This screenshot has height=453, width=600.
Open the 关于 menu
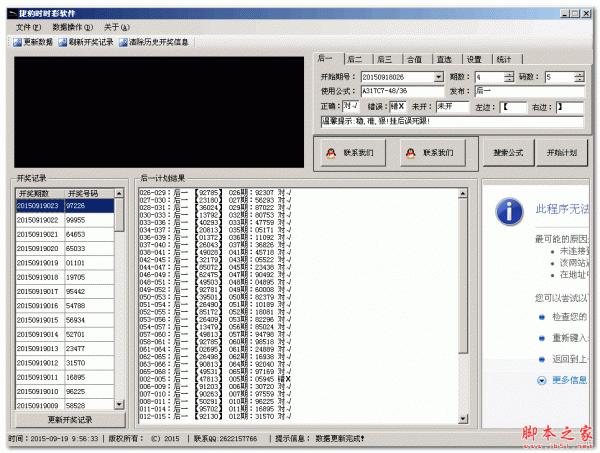pos(117,28)
